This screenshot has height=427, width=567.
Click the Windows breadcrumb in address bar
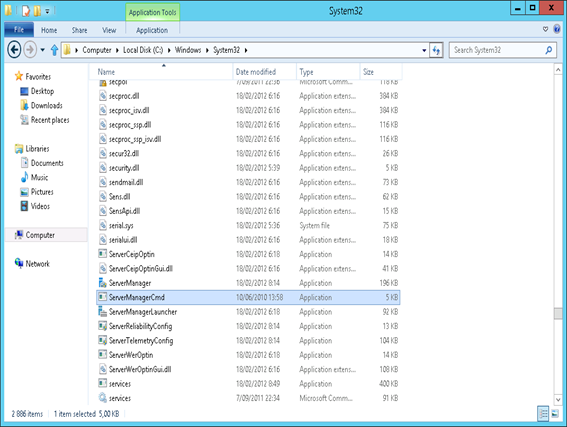point(188,50)
